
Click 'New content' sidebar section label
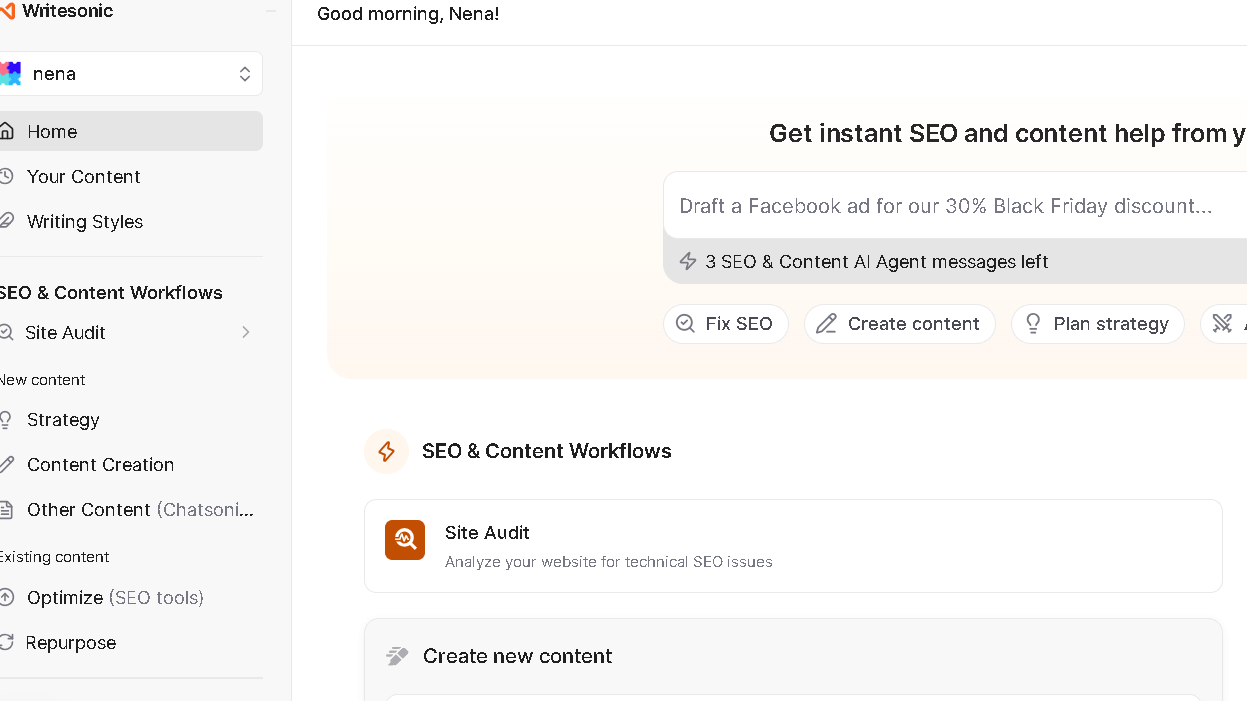[x=42, y=380]
